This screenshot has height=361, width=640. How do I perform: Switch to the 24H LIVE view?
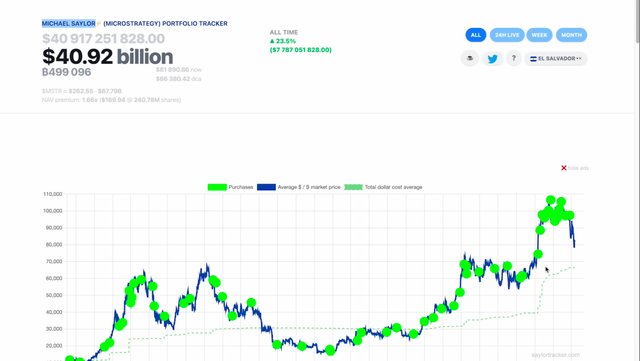[507, 35]
